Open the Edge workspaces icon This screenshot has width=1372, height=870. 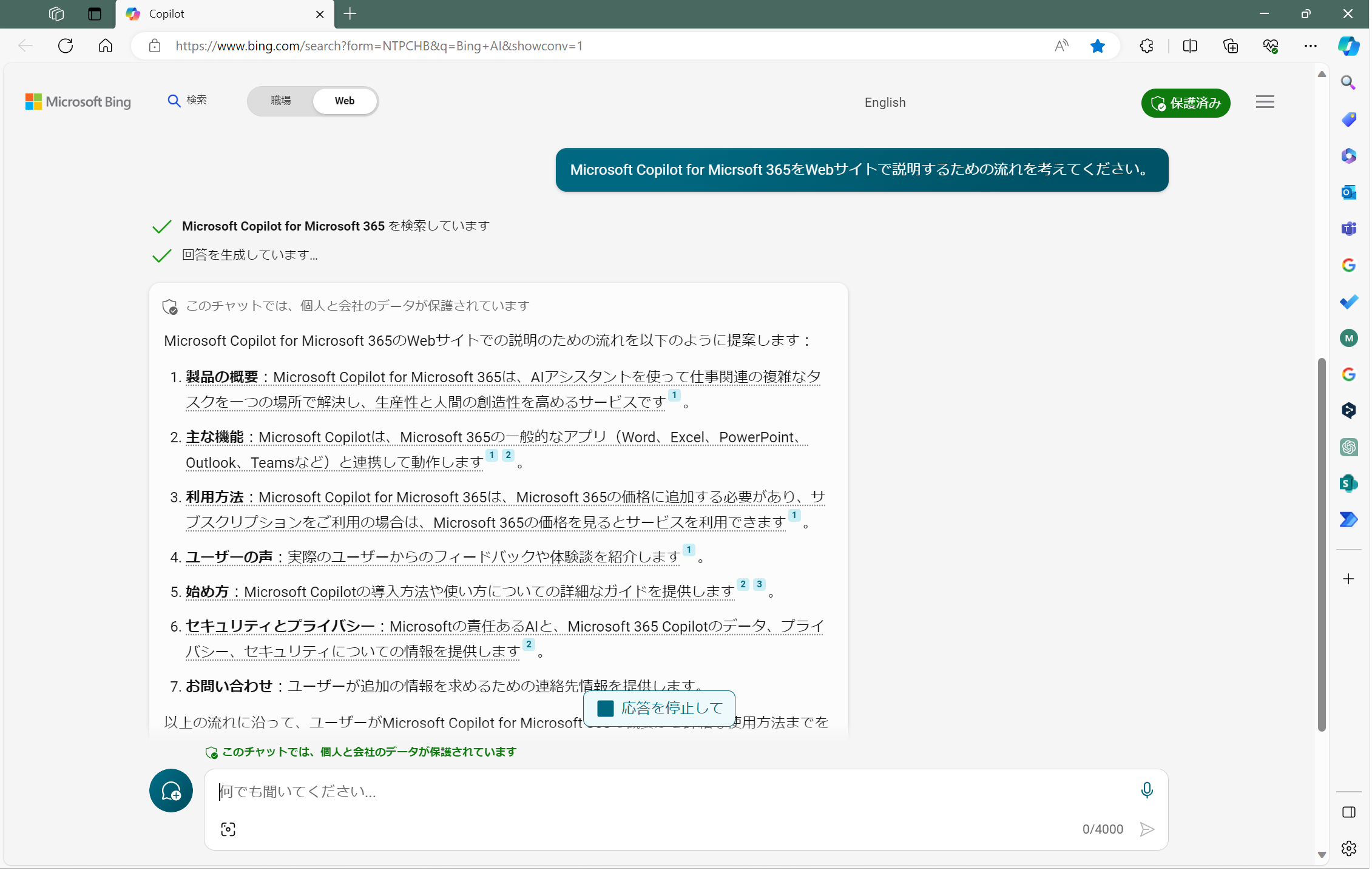pos(56,14)
